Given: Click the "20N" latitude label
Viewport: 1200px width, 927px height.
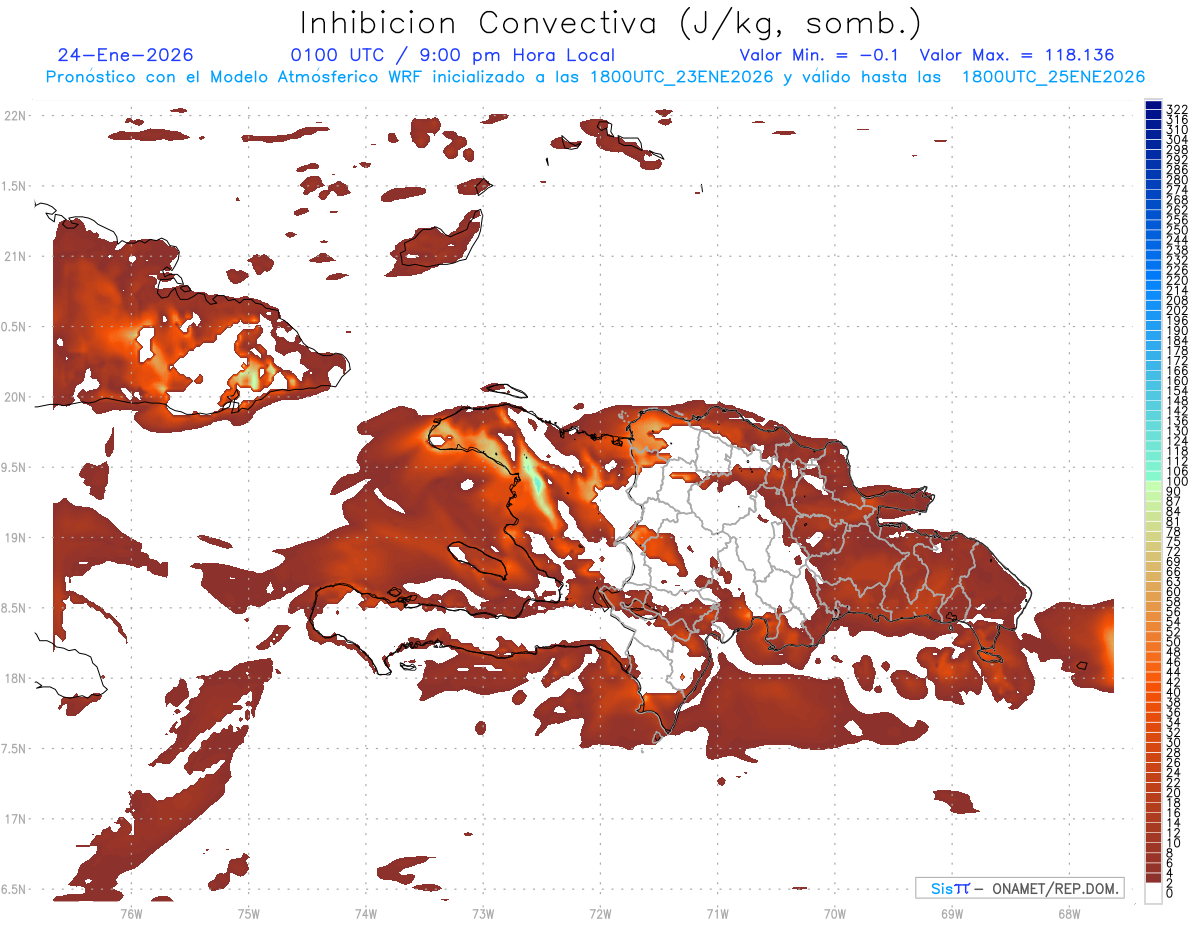Looking at the screenshot, I should point(15,397).
